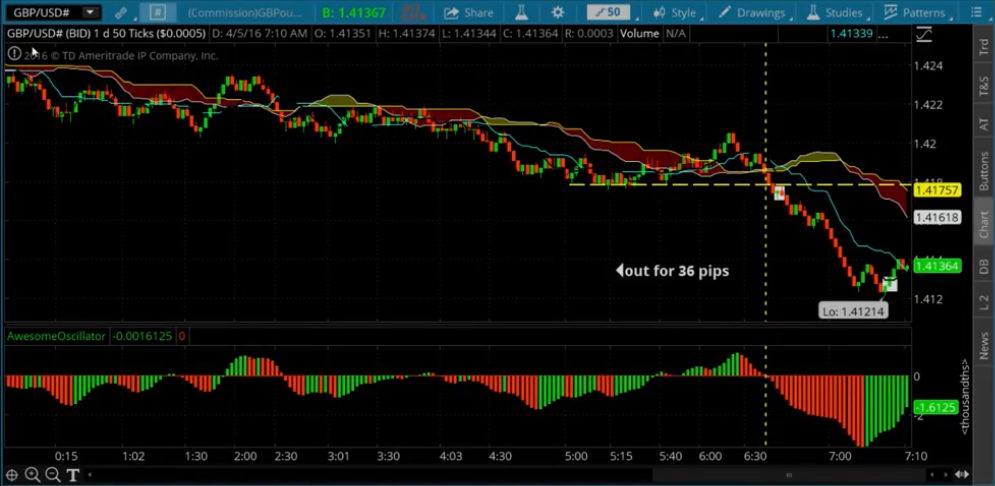This screenshot has height=486, width=995.
Task: Click the chart mode icon above price axis
Action: (924, 34)
